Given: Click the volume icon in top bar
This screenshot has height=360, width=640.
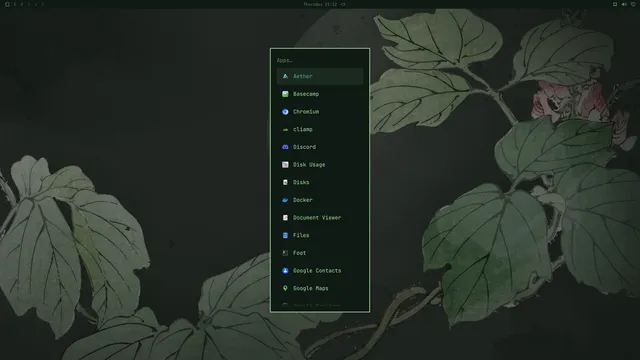Looking at the screenshot, I should pos(624,4).
